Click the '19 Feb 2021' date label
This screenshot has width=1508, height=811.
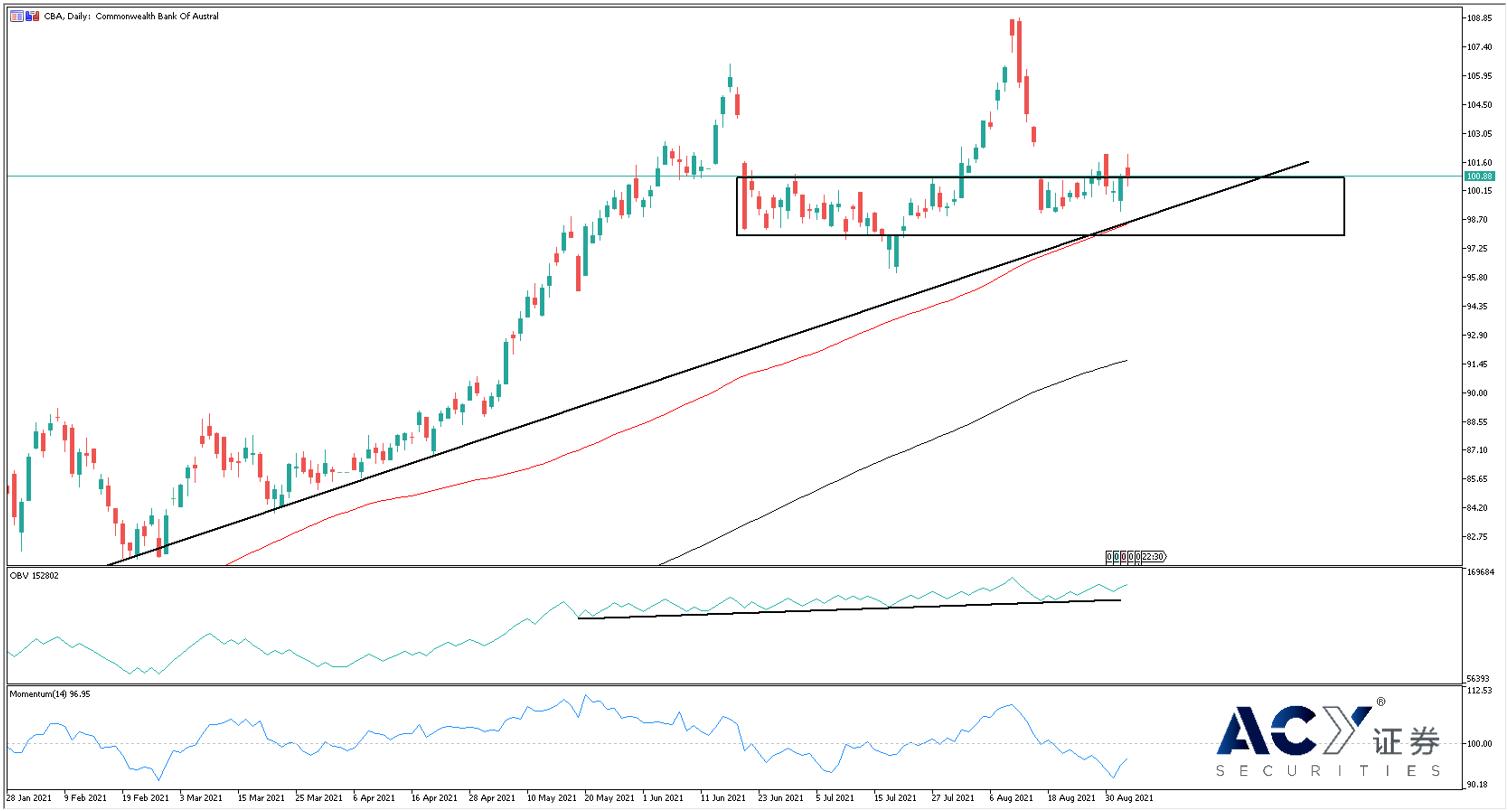(146, 798)
